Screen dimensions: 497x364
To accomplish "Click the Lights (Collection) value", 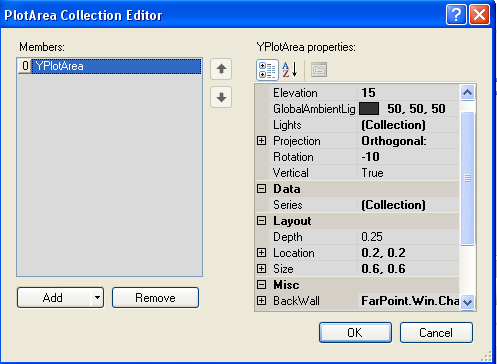I will point(393,125).
